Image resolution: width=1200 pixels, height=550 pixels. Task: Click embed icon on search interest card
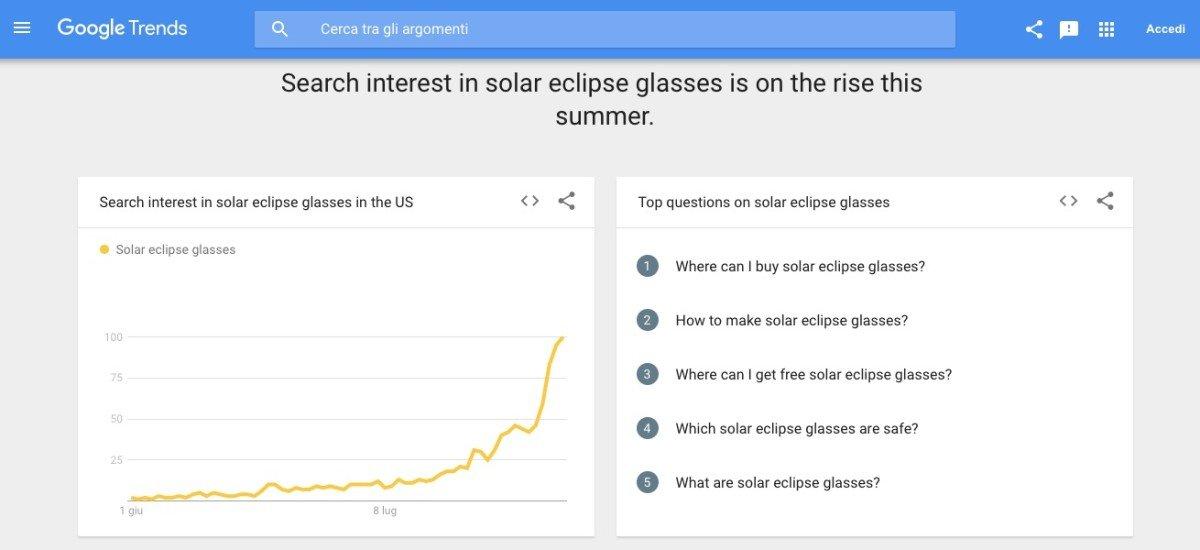pyautogui.click(x=530, y=201)
